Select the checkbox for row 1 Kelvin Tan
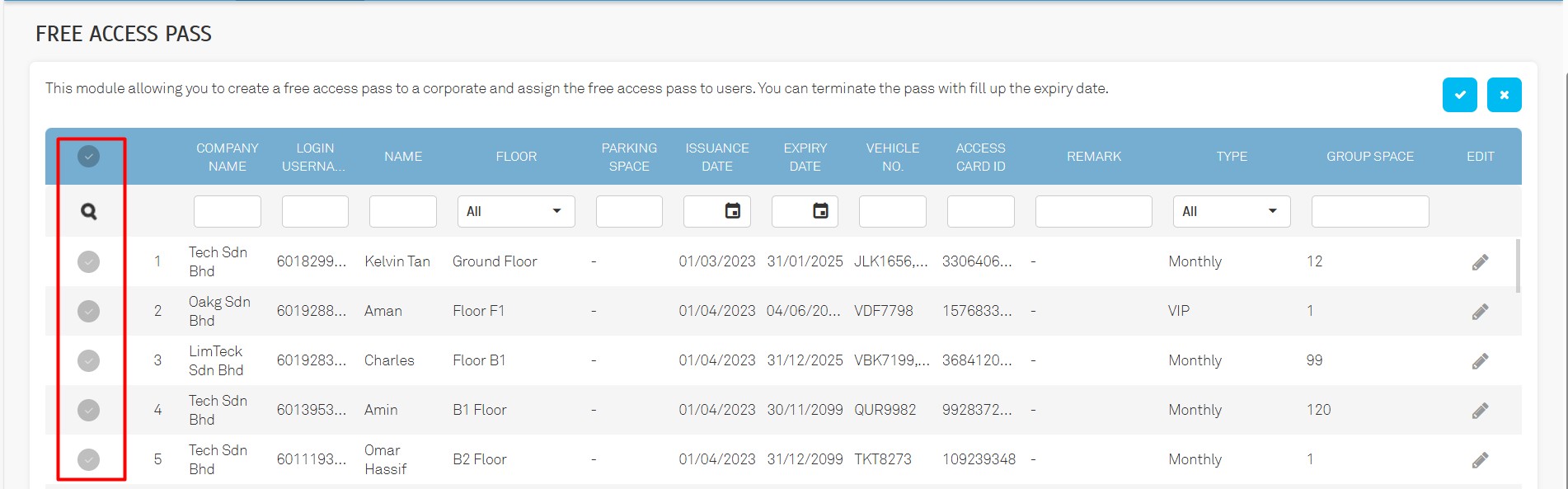 pyautogui.click(x=89, y=261)
